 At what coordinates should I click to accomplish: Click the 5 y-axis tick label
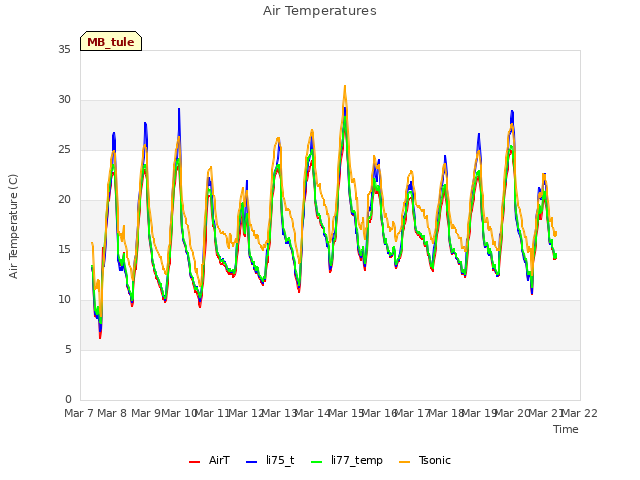click(68, 350)
